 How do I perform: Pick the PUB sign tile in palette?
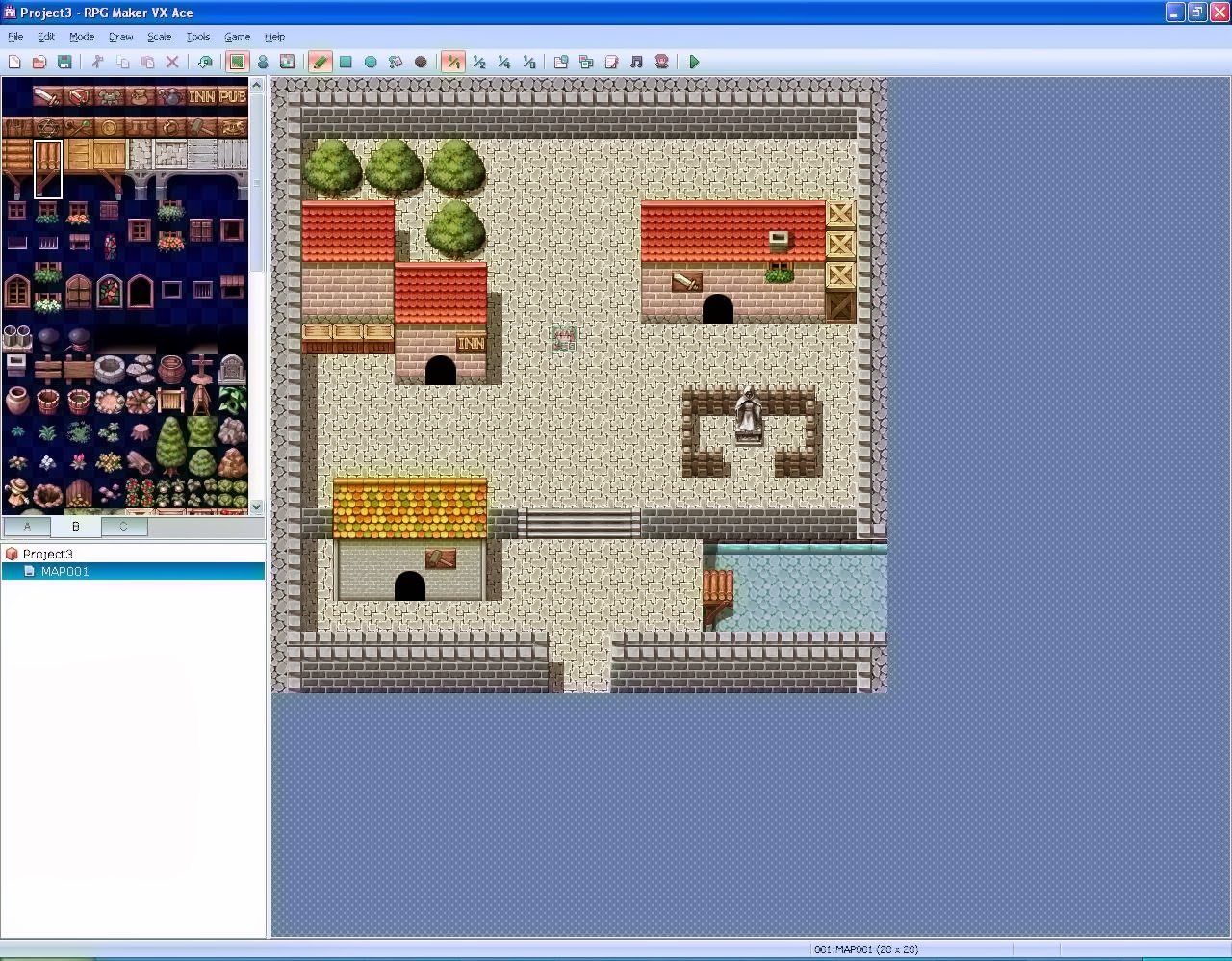pyautogui.click(x=233, y=96)
